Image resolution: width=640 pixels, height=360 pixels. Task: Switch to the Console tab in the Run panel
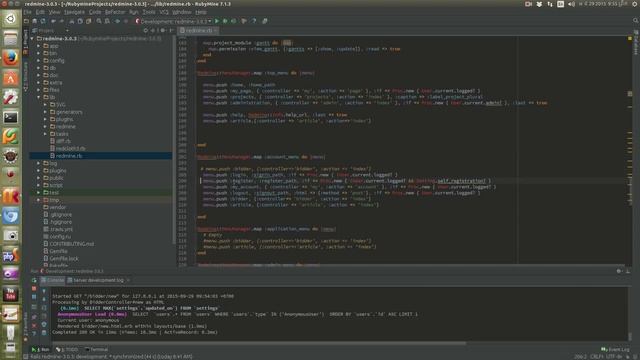pyautogui.click(x=52, y=280)
